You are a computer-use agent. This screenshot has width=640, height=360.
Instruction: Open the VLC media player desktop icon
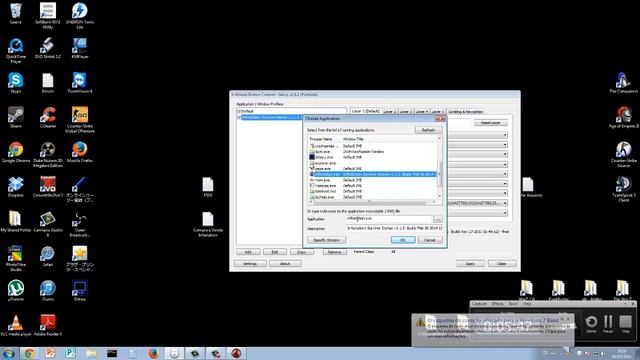click(x=16, y=326)
